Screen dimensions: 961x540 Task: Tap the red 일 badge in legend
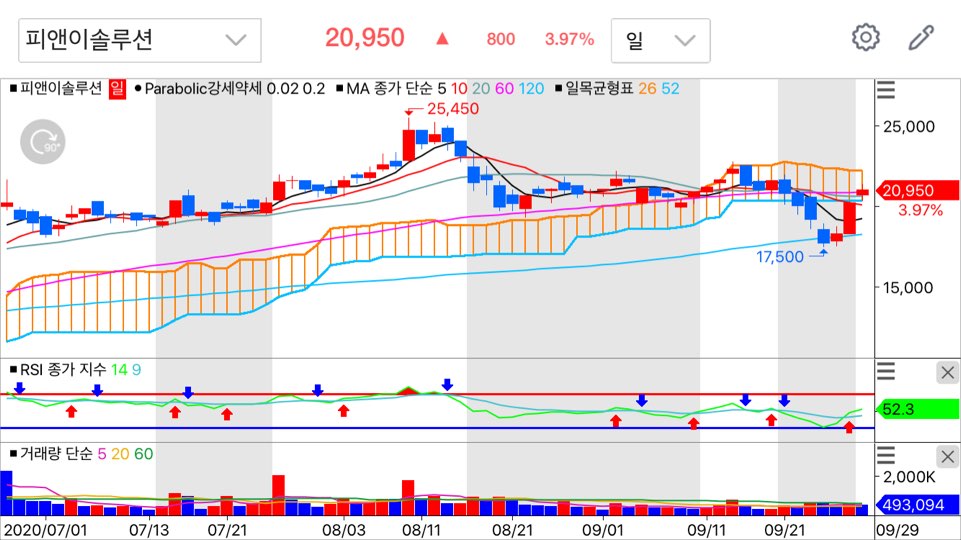click(x=117, y=89)
